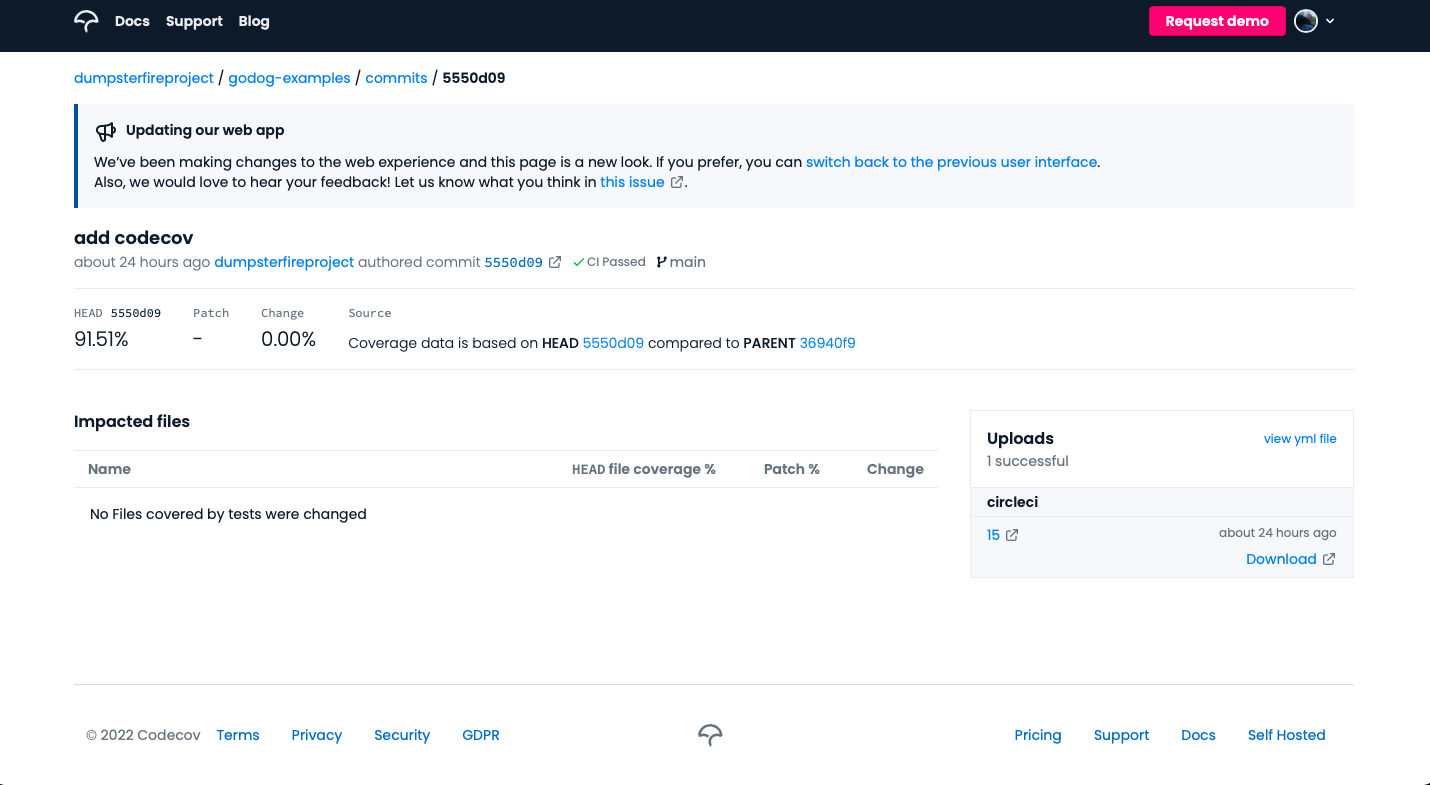The height and width of the screenshot is (785, 1430).
Task: Open authored commit 5550d09 link
Action: tap(513, 263)
